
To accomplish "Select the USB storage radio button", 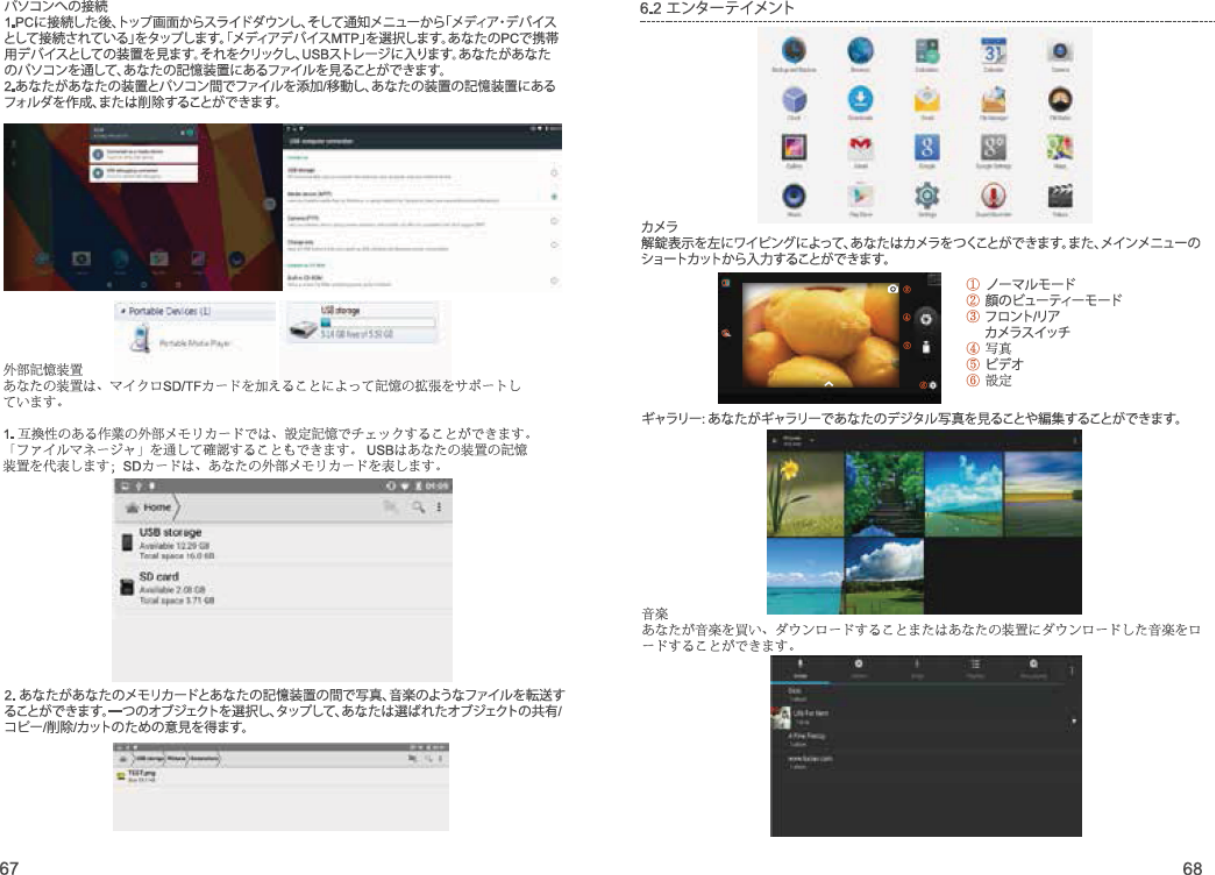I will 554,173.
